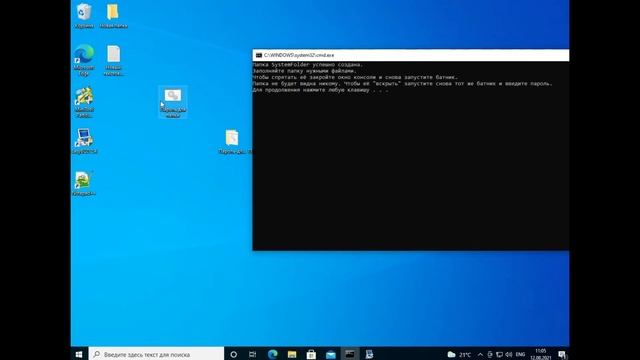The height and width of the screenshot is (360, 640).
Task: Click the last pinned taskbar app icon
Action: coord(369,354)
